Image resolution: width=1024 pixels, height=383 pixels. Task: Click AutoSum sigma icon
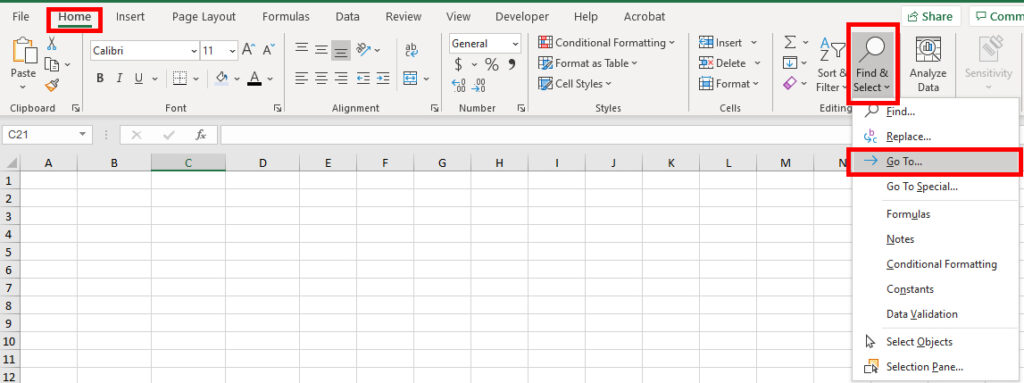790,42
